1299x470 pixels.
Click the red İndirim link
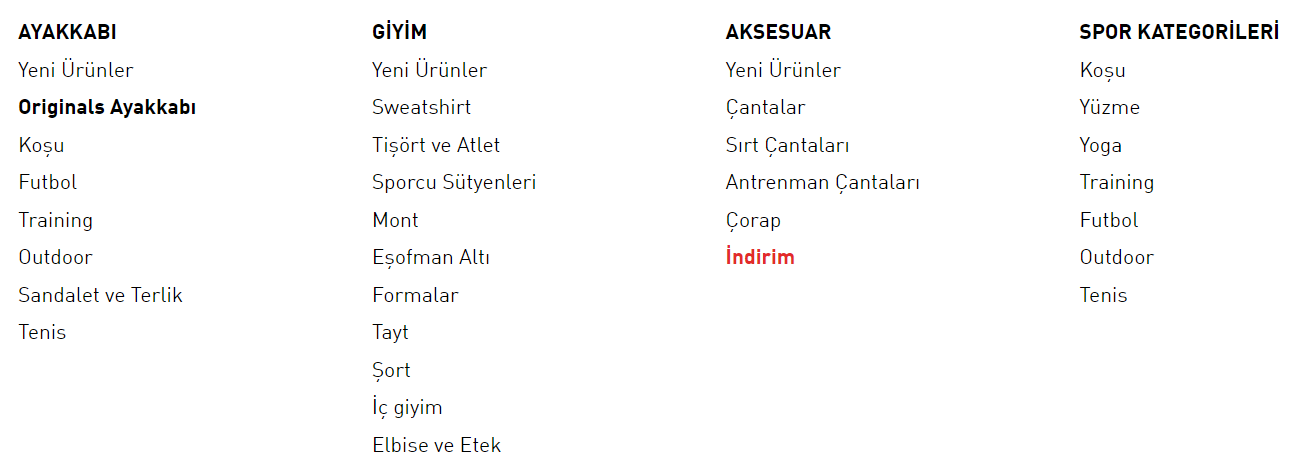point(760,257)
